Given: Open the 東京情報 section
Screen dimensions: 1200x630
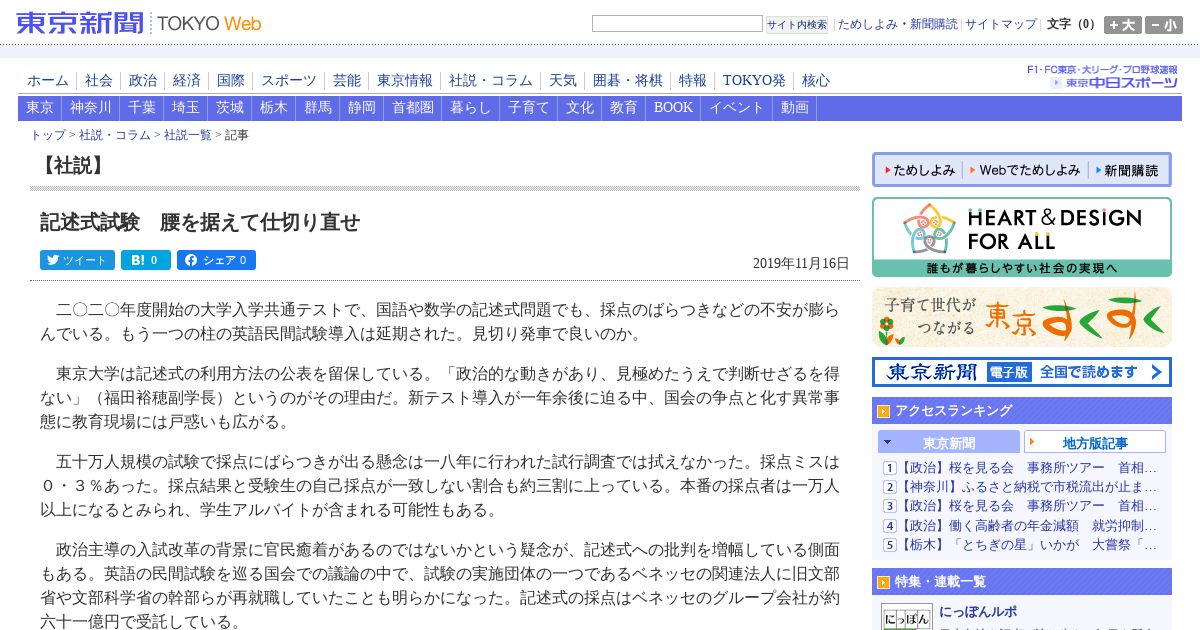Looking at the screenshot, I should (x=405, y=81).
